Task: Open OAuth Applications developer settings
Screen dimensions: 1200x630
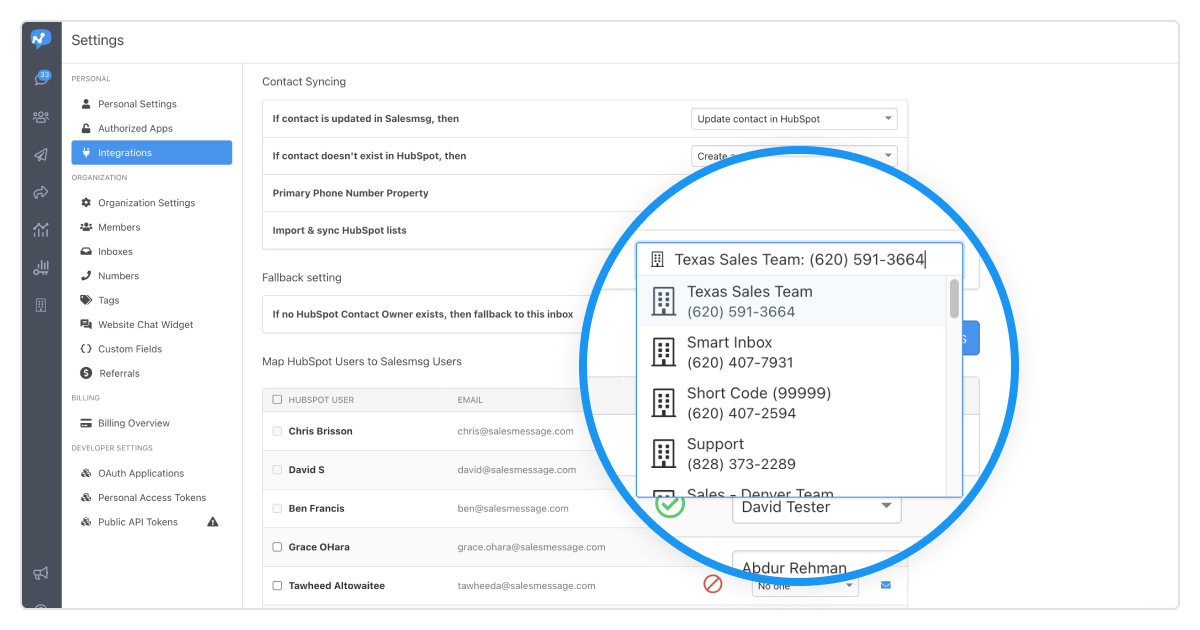Action: coord(141,473)
